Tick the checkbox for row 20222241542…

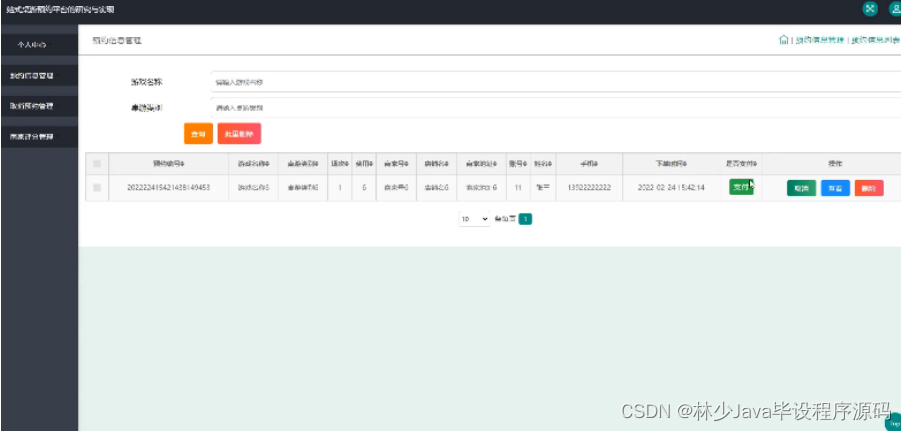point(97,187)
